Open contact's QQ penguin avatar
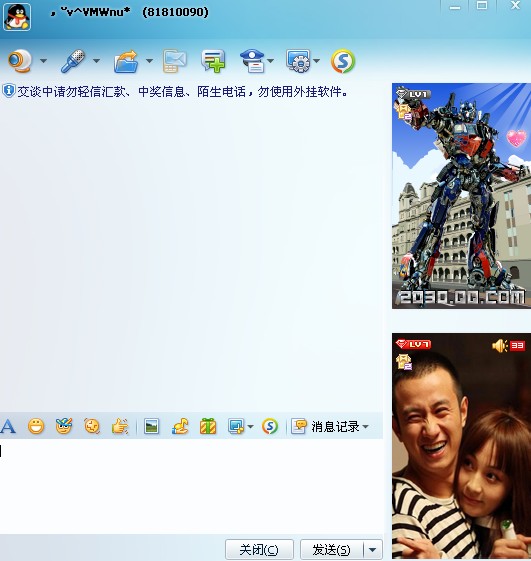The width and height of the screenshot is (531, 561). [x=17, y=17]
